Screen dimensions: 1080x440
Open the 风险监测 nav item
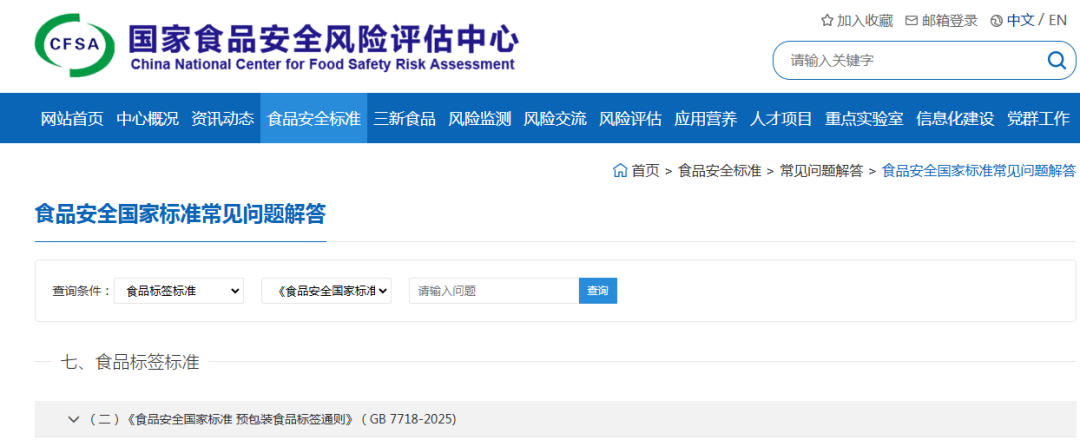click(x=479, y=118)
